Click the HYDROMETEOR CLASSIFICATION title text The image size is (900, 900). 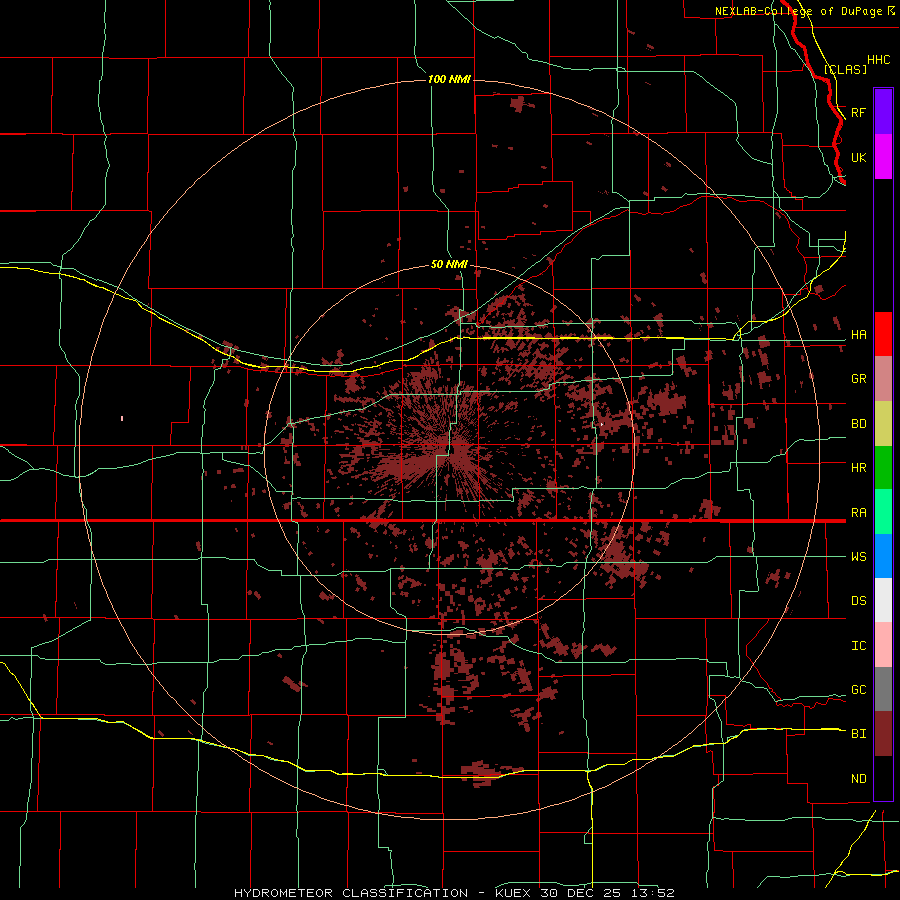(351, 893)
